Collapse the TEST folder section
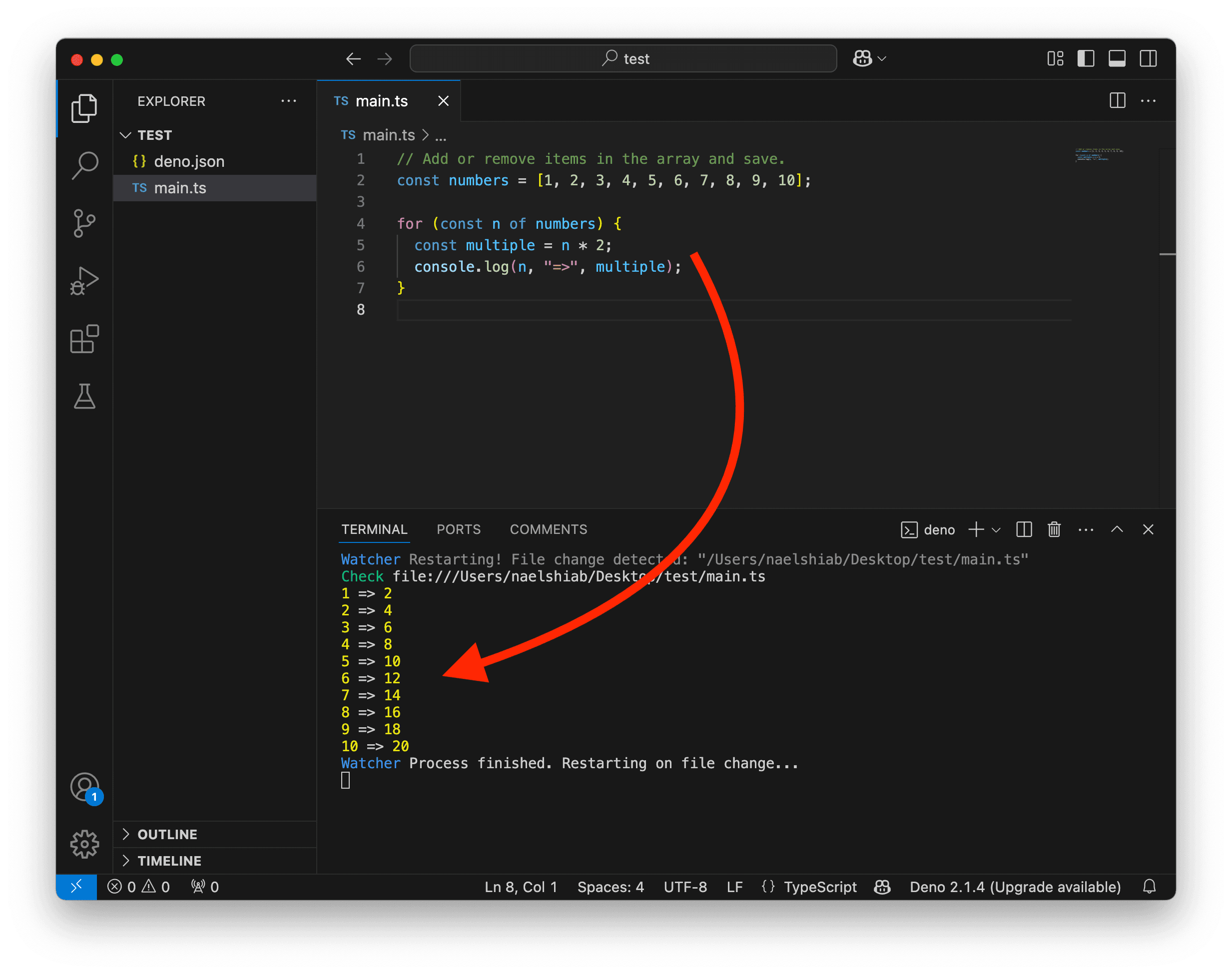This screenshot has height=974, width=1232. pyautogui.click(x=215, y=135)
